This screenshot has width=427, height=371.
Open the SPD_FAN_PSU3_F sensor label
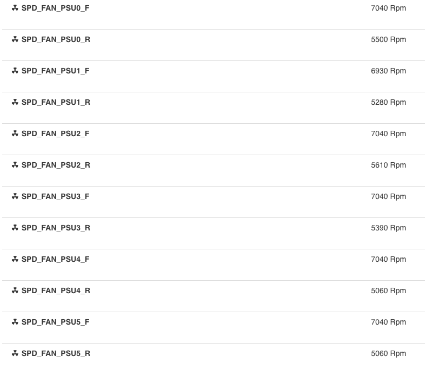pos(55,196)
